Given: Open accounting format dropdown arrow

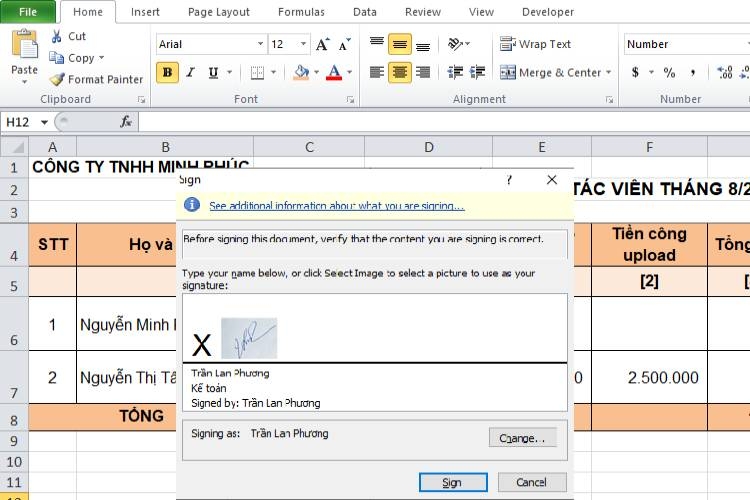Looking at the screenshot, I should [x=651, y=73].
